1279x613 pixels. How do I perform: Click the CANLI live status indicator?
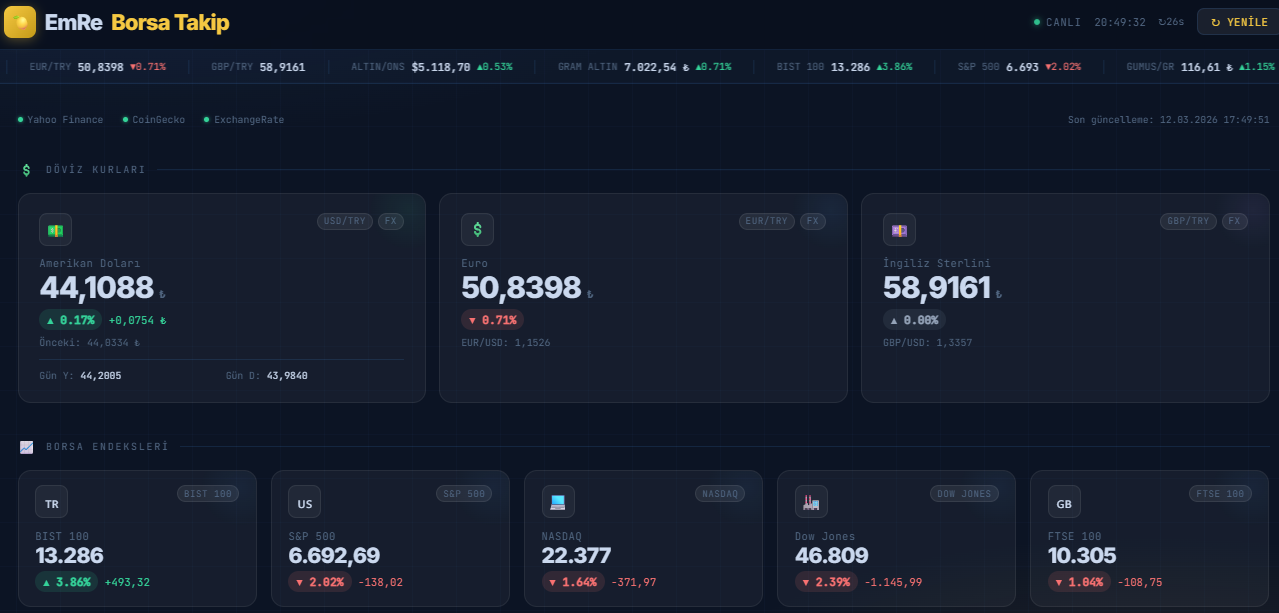point(1057,22)
